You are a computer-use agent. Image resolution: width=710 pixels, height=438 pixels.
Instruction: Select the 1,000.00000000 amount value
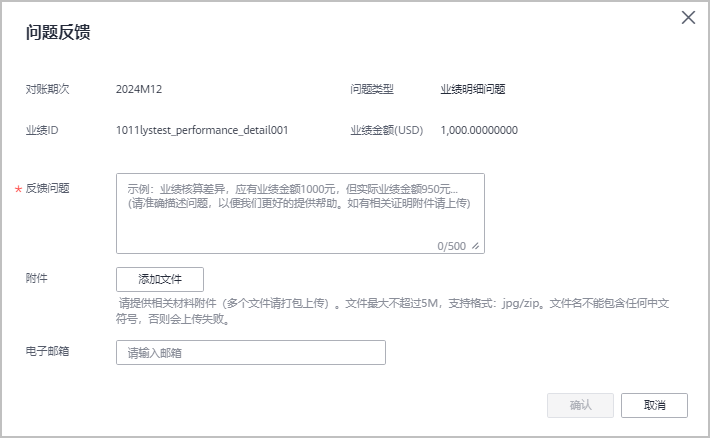click(x=479, y=130)
